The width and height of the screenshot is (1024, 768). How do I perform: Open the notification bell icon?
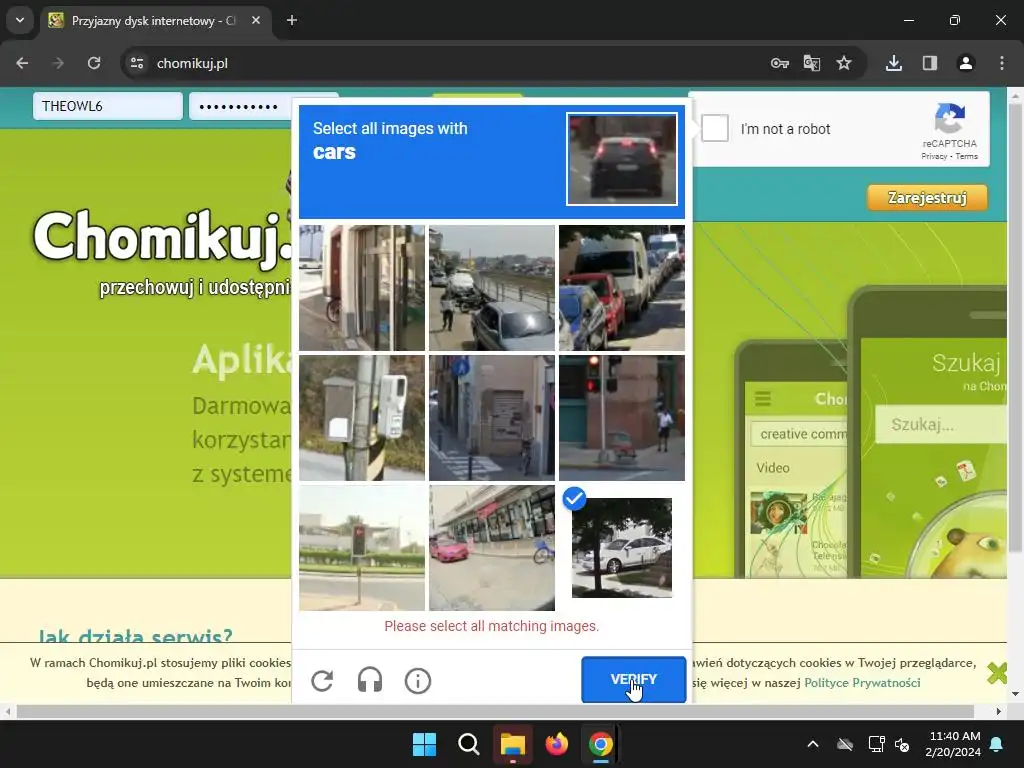pyautogui.click(x=997, y=744)
